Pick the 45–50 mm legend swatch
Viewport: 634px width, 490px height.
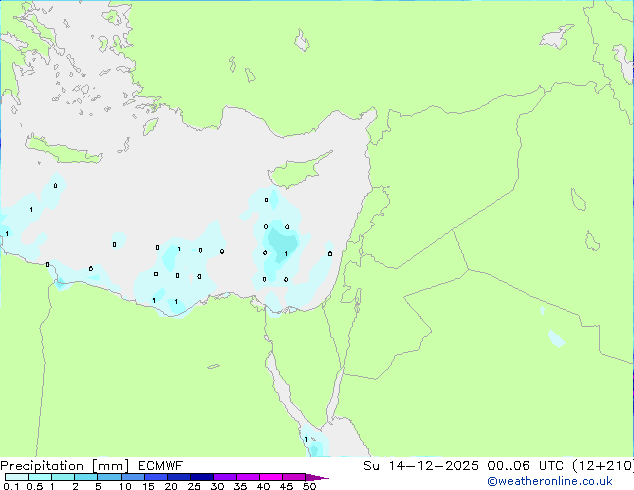coord(294,477)
